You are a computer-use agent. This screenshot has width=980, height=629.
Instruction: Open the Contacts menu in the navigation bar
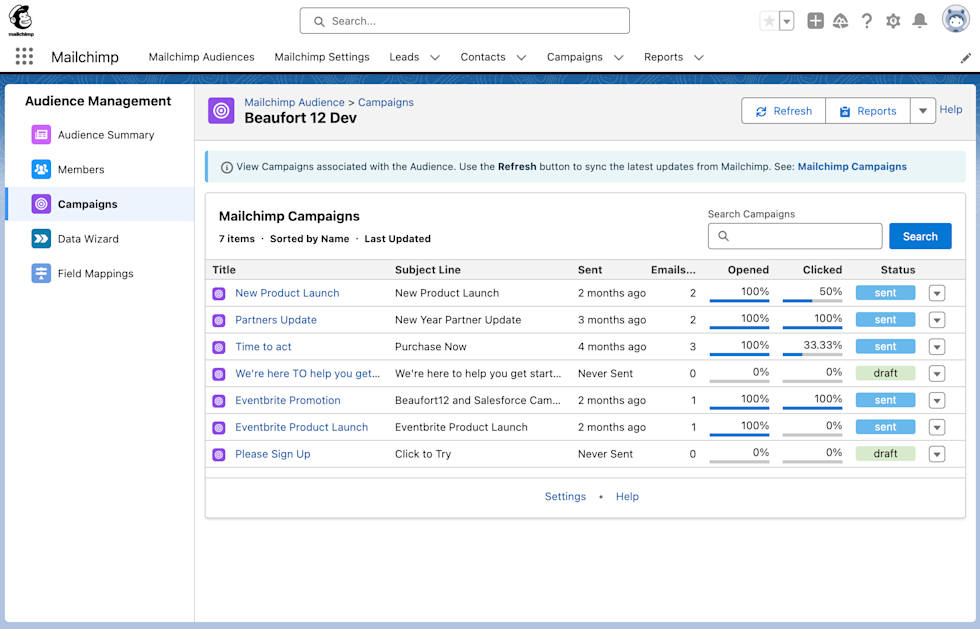[493, 57]
